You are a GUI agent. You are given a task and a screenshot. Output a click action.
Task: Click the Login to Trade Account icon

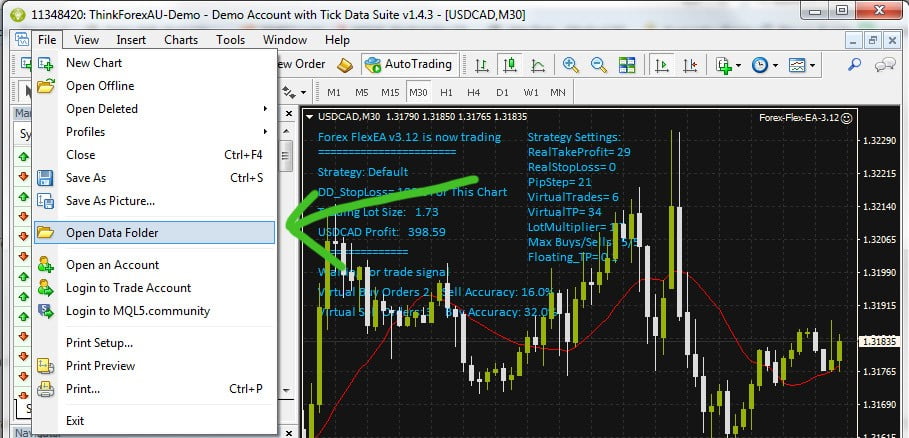[x=45, y=288]
